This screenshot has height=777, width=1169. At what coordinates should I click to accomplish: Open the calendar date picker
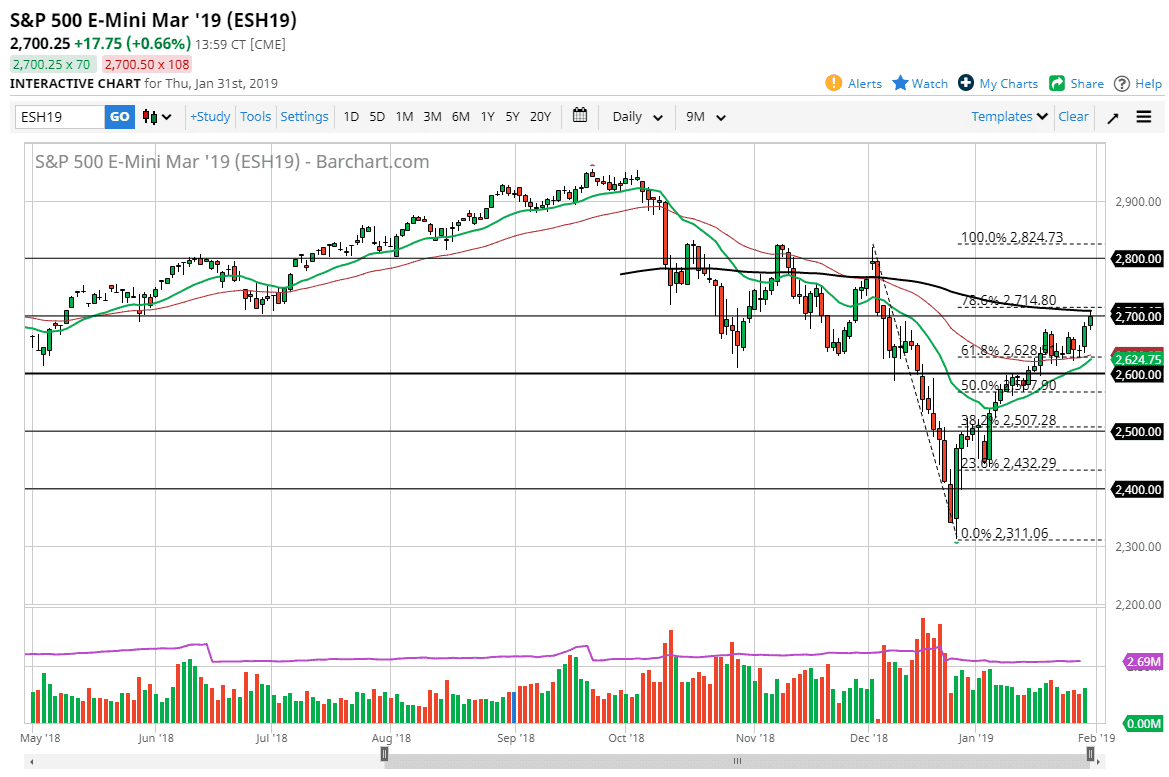[579, 116]
